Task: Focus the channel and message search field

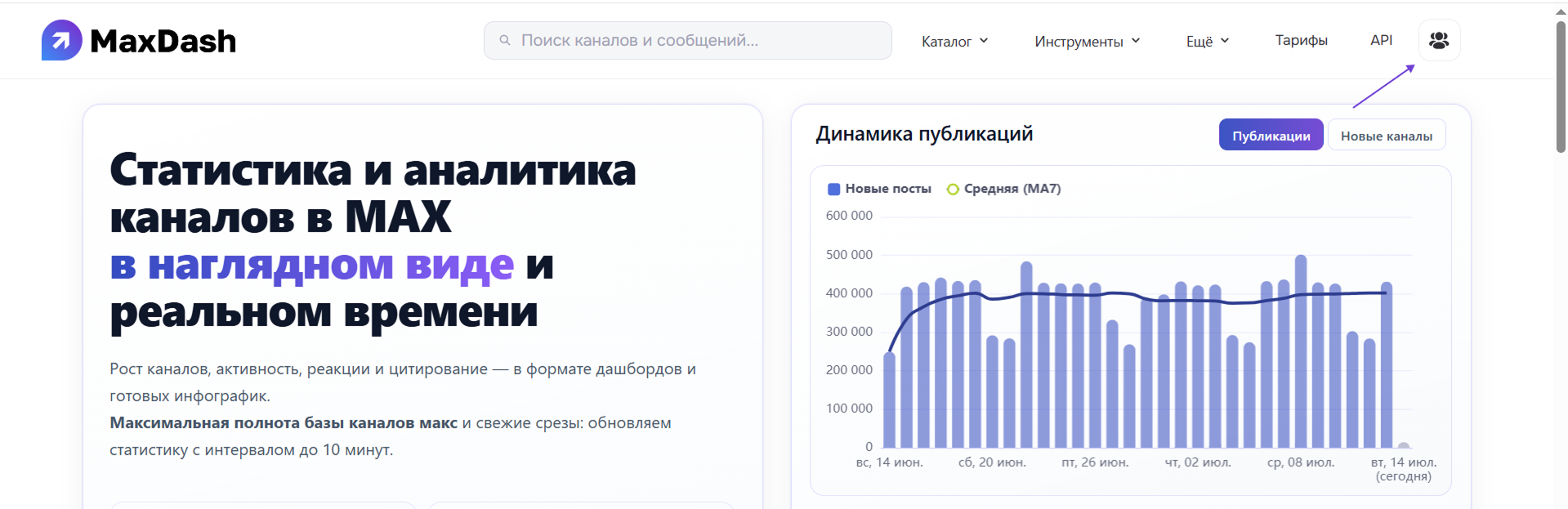Action: coord(687,40)
